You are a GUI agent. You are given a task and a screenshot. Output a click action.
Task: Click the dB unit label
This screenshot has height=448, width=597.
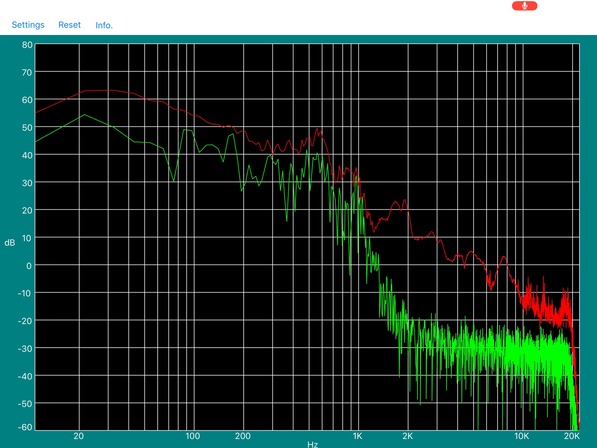[x=10, y=242]
